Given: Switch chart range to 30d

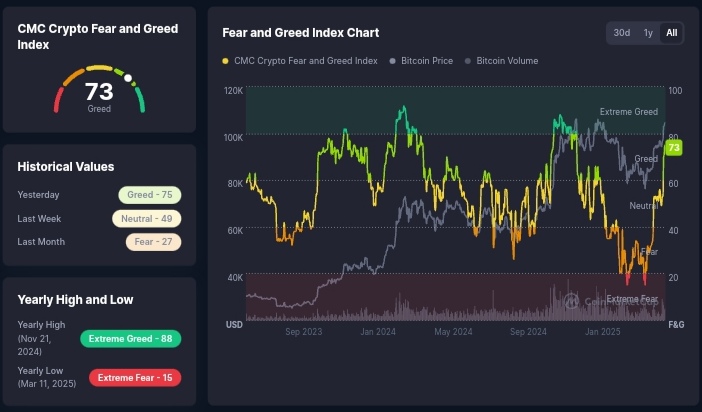Looking at the screenshot, I should point(622,33).
